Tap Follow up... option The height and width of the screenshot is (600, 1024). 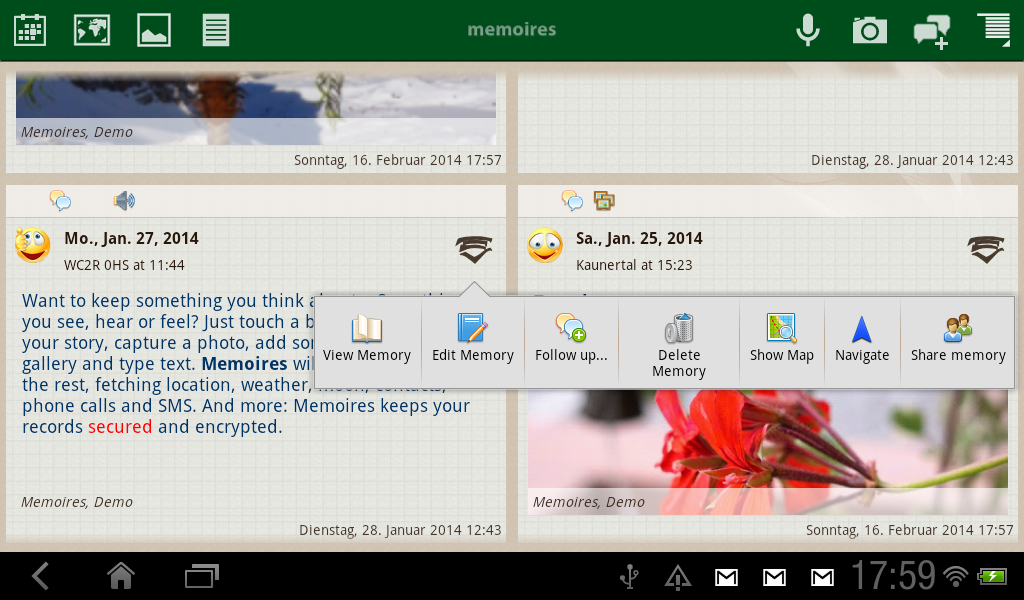coord(571,340)
